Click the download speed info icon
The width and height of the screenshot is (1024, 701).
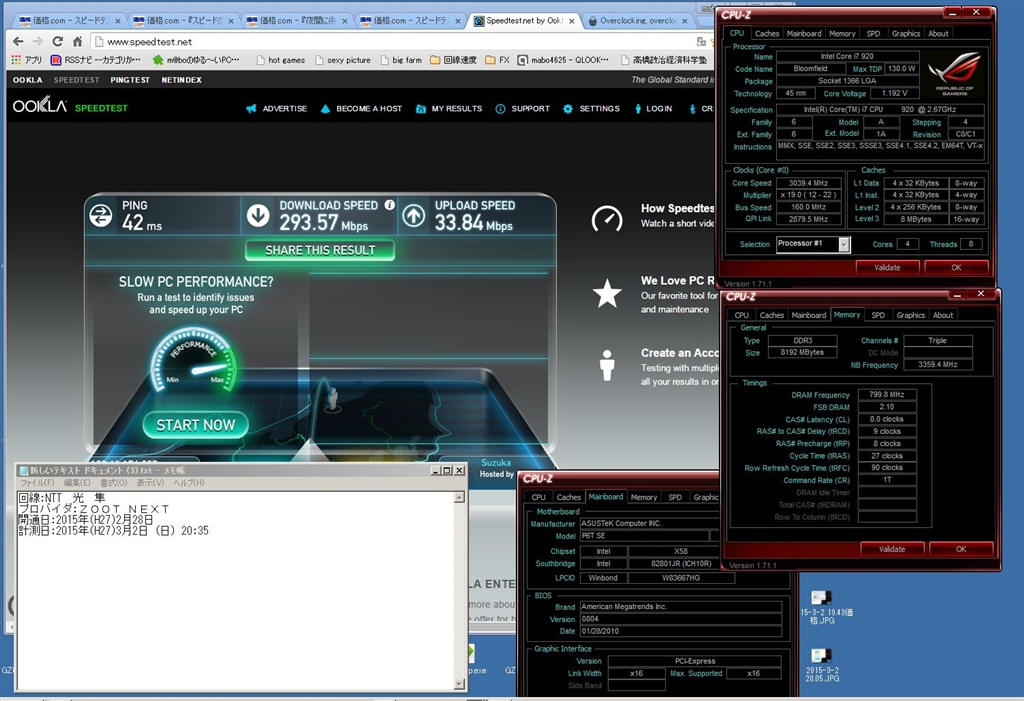pos(389,206)
